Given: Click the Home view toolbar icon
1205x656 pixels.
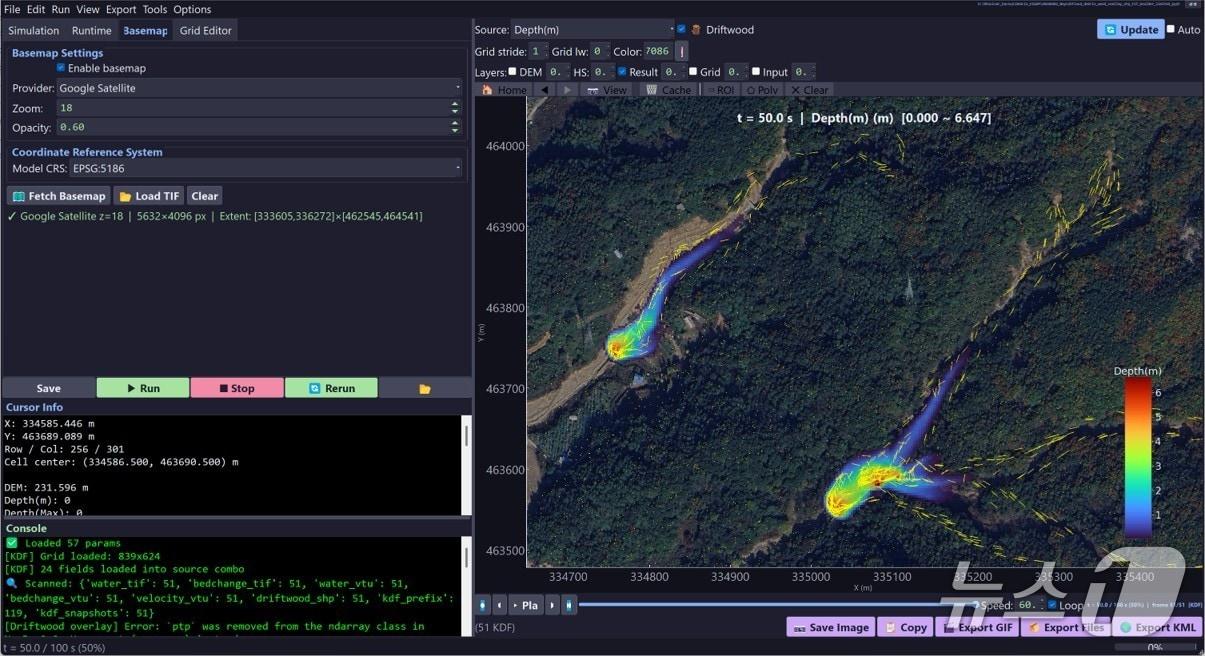Looking at the screenshot, I should (505, 90).
